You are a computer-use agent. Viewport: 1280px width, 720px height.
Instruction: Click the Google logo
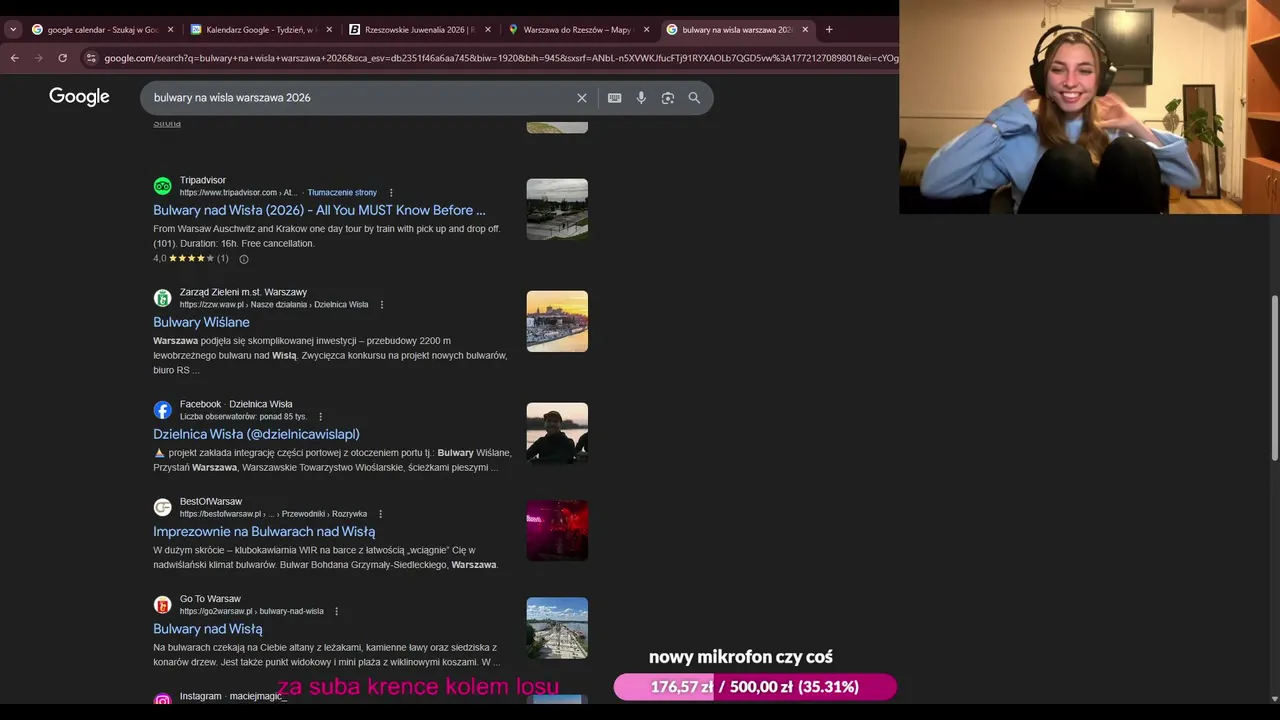click(x=79, y=97)
